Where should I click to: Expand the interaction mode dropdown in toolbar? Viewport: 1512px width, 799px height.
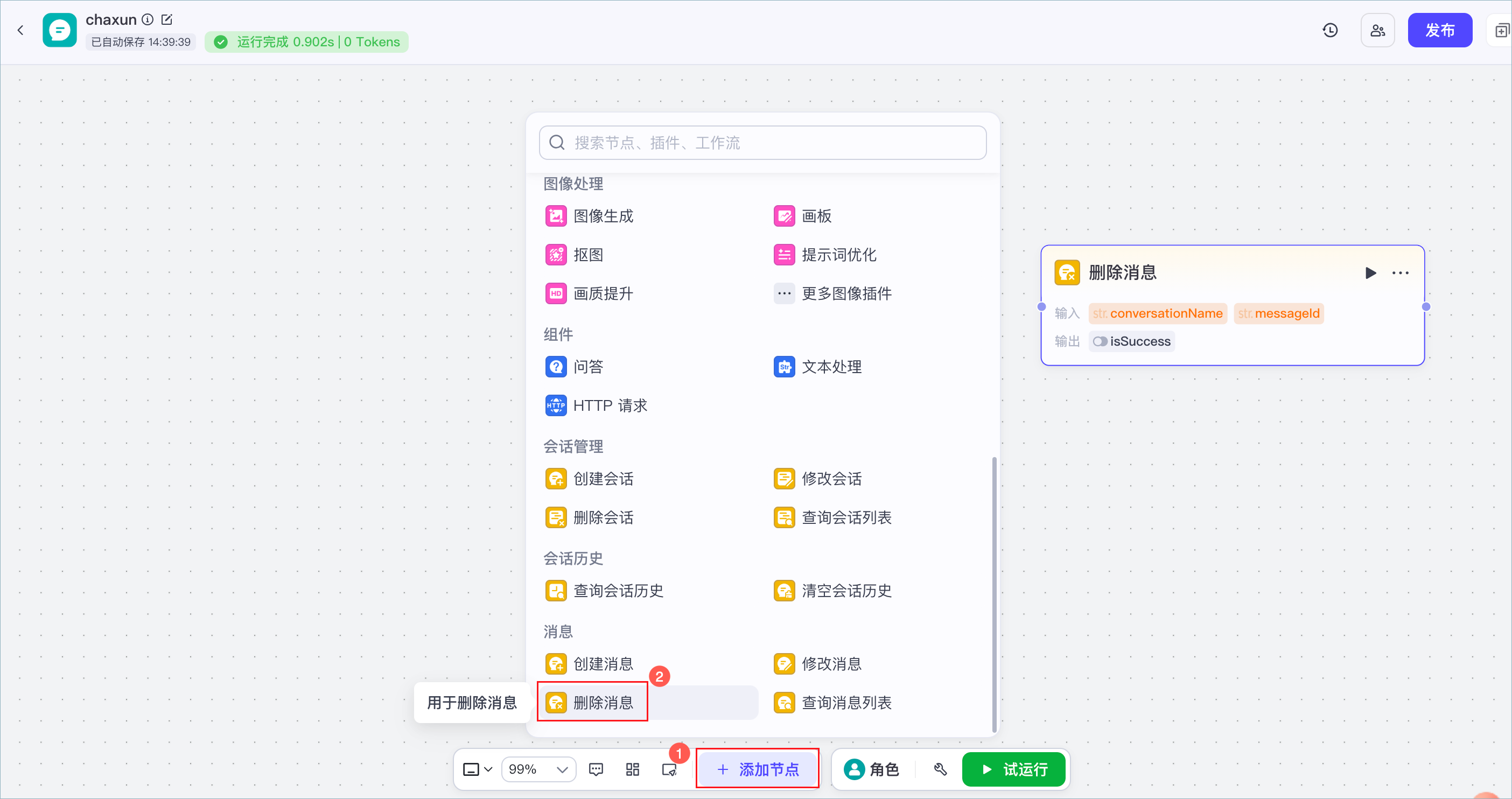point(477,769)
